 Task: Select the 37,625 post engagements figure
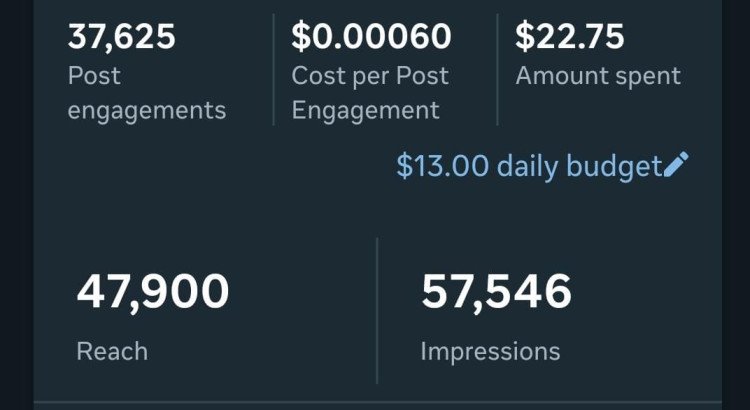click(121, 37)
